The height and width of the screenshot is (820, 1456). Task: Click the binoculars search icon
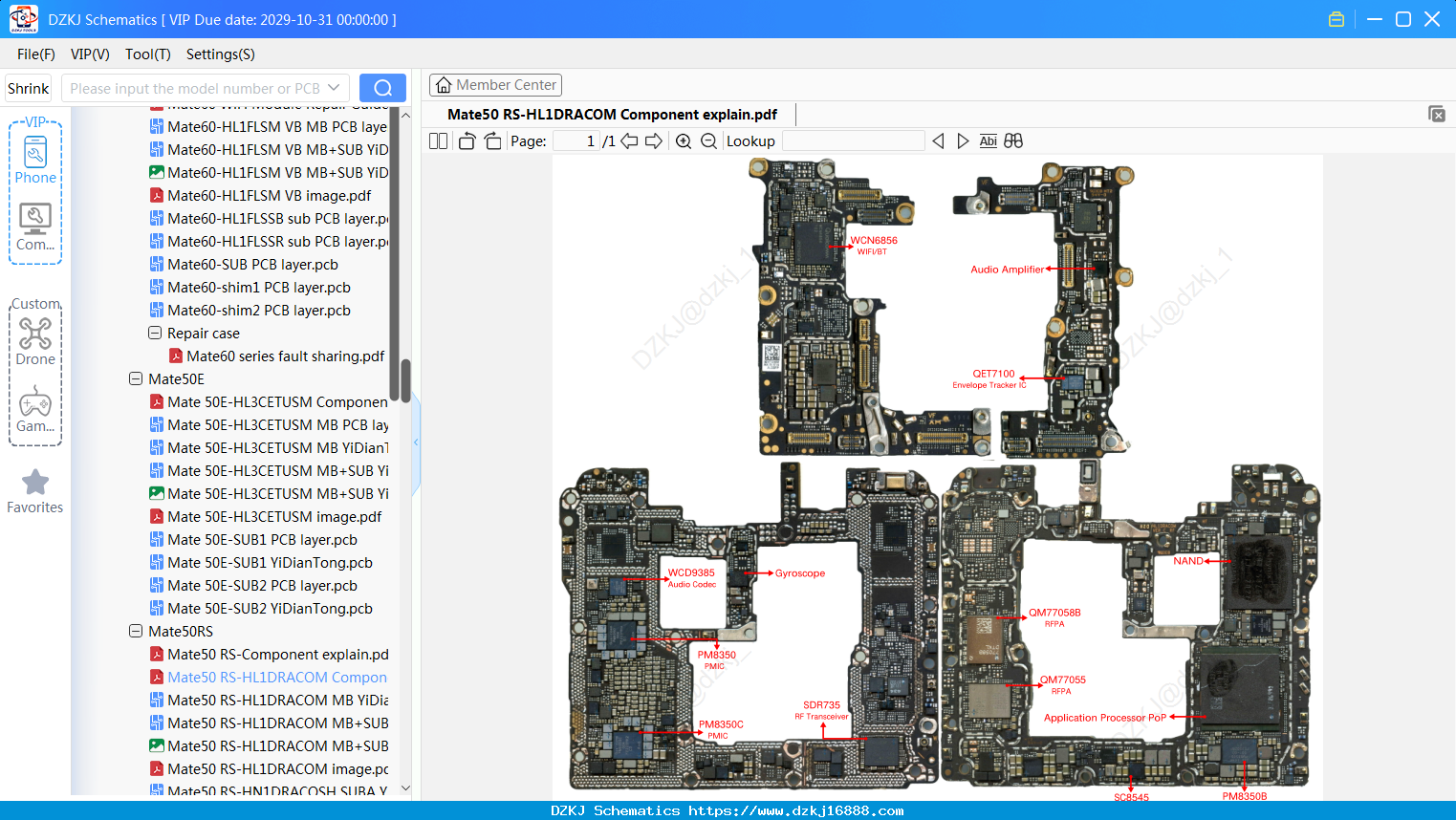(1013, 141)
